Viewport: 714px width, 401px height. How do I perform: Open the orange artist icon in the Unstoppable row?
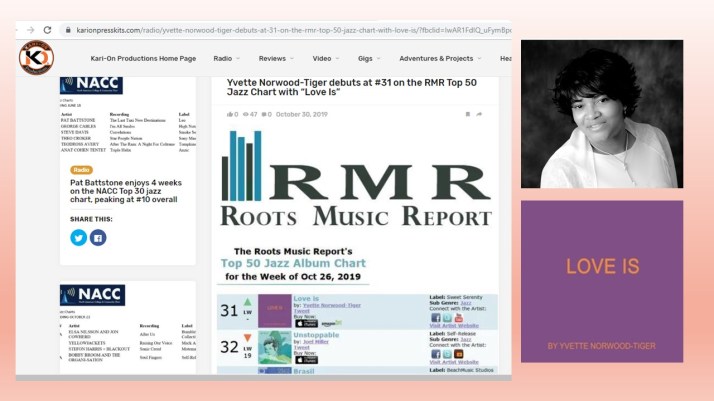click(459, 354)
